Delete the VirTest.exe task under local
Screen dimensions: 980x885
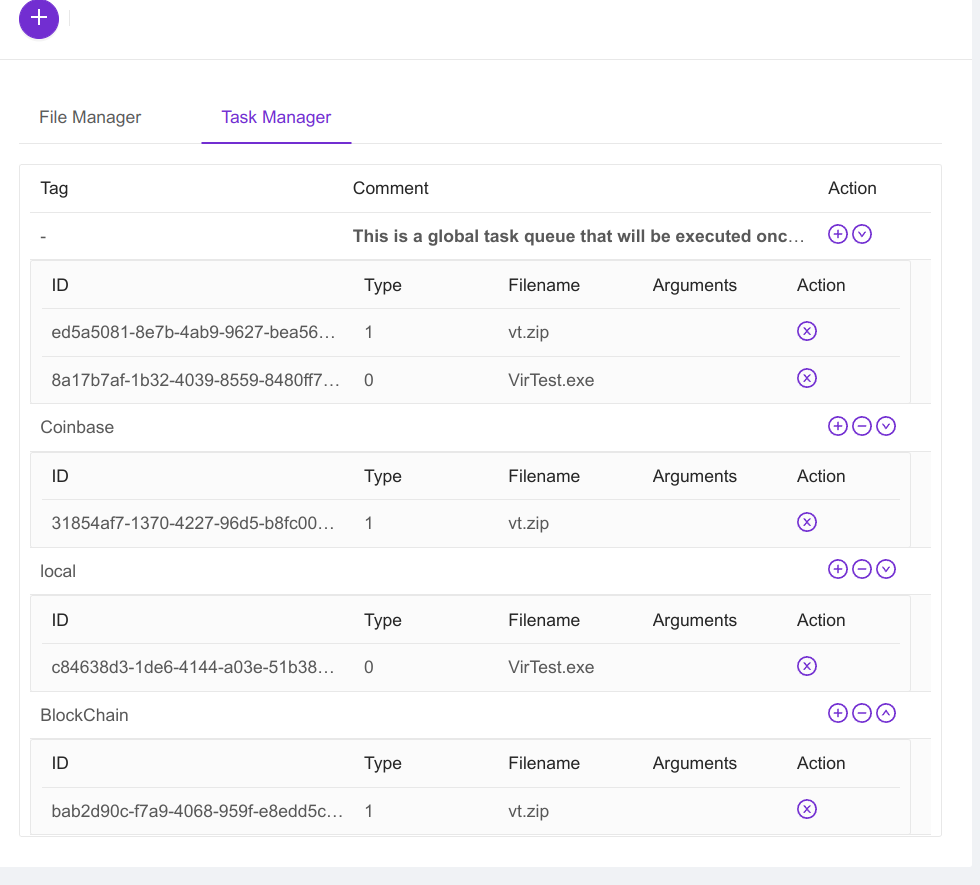pos(807,666)
